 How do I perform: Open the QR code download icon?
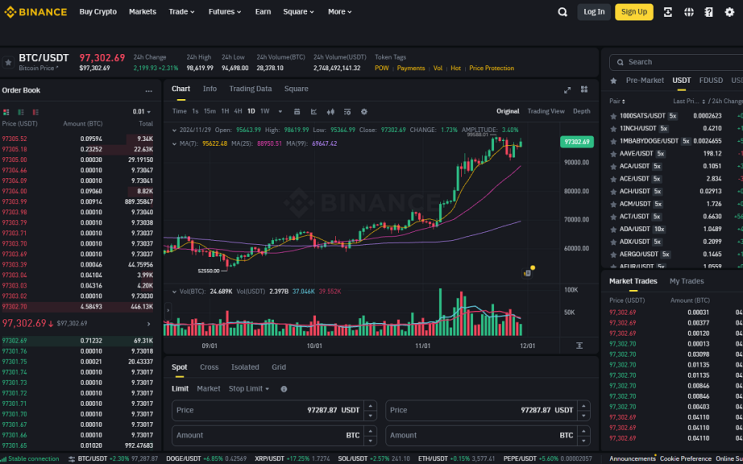coord(668,12)
